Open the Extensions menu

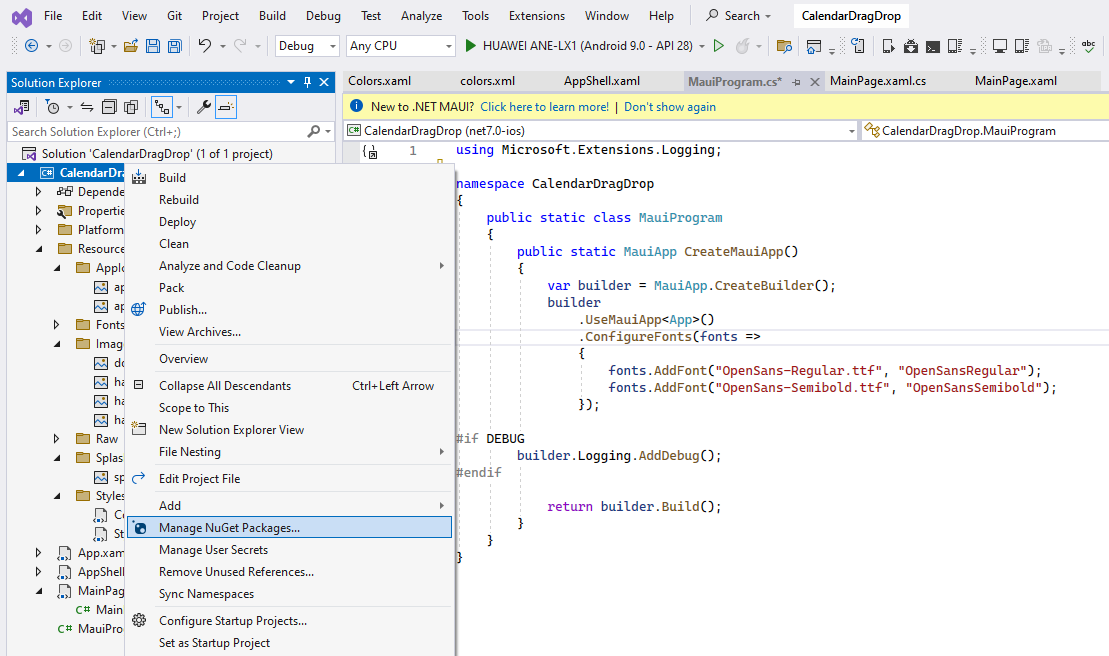[x=537, y=16]
